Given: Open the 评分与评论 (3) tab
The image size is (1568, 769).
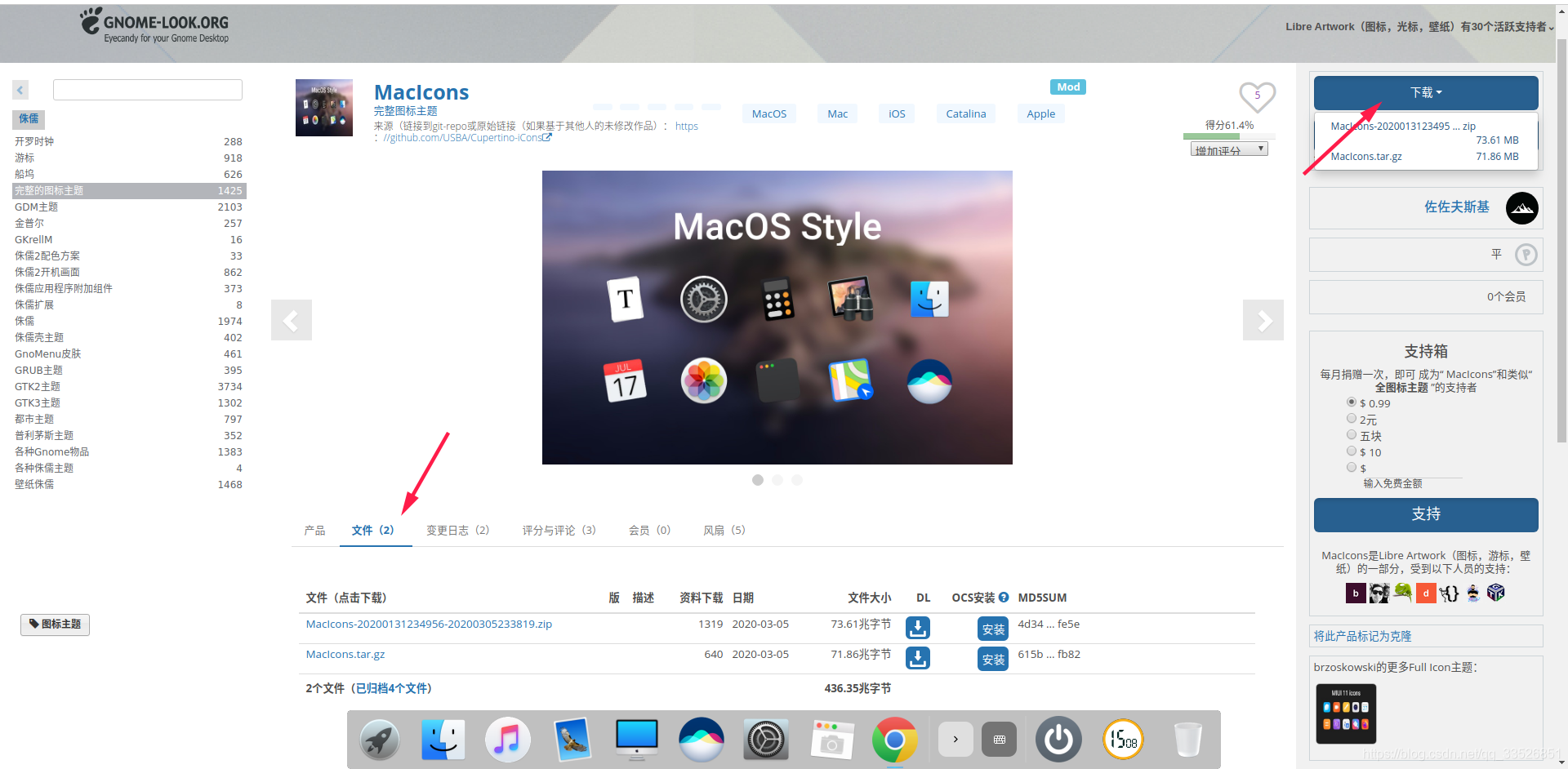Looking at the screenshot, I should [559, 531].
